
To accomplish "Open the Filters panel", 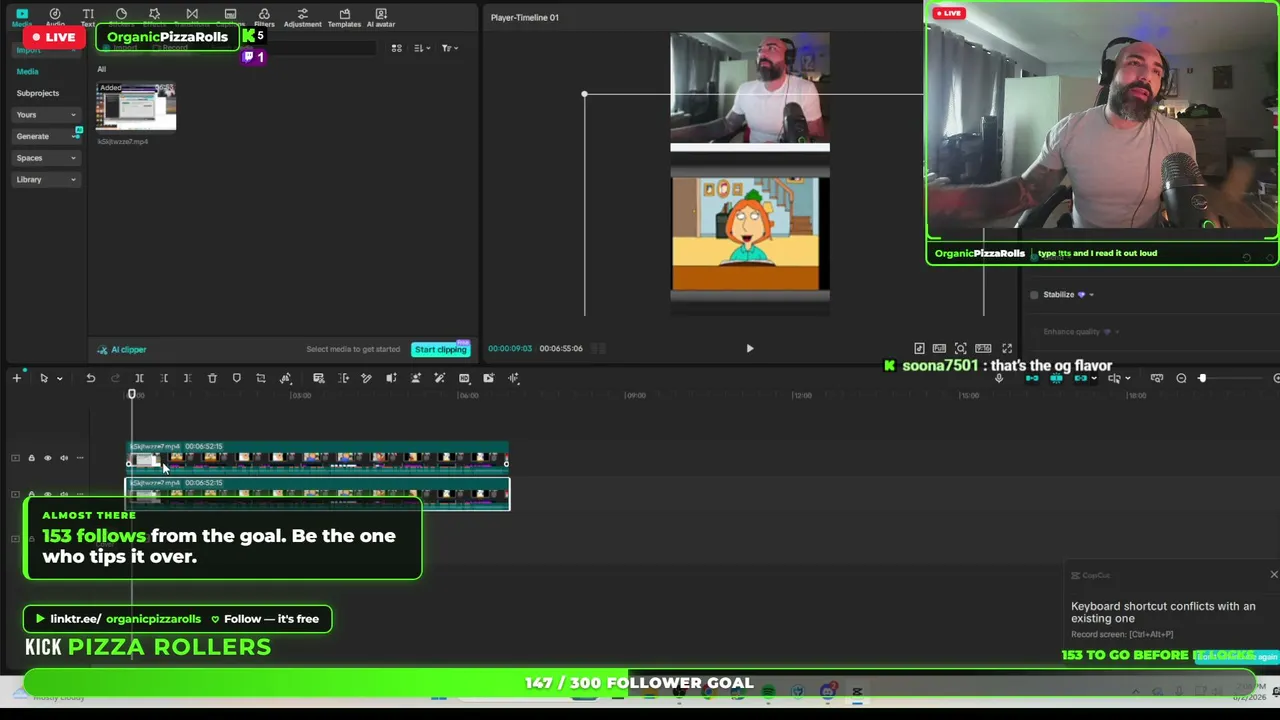I will 264,18.
